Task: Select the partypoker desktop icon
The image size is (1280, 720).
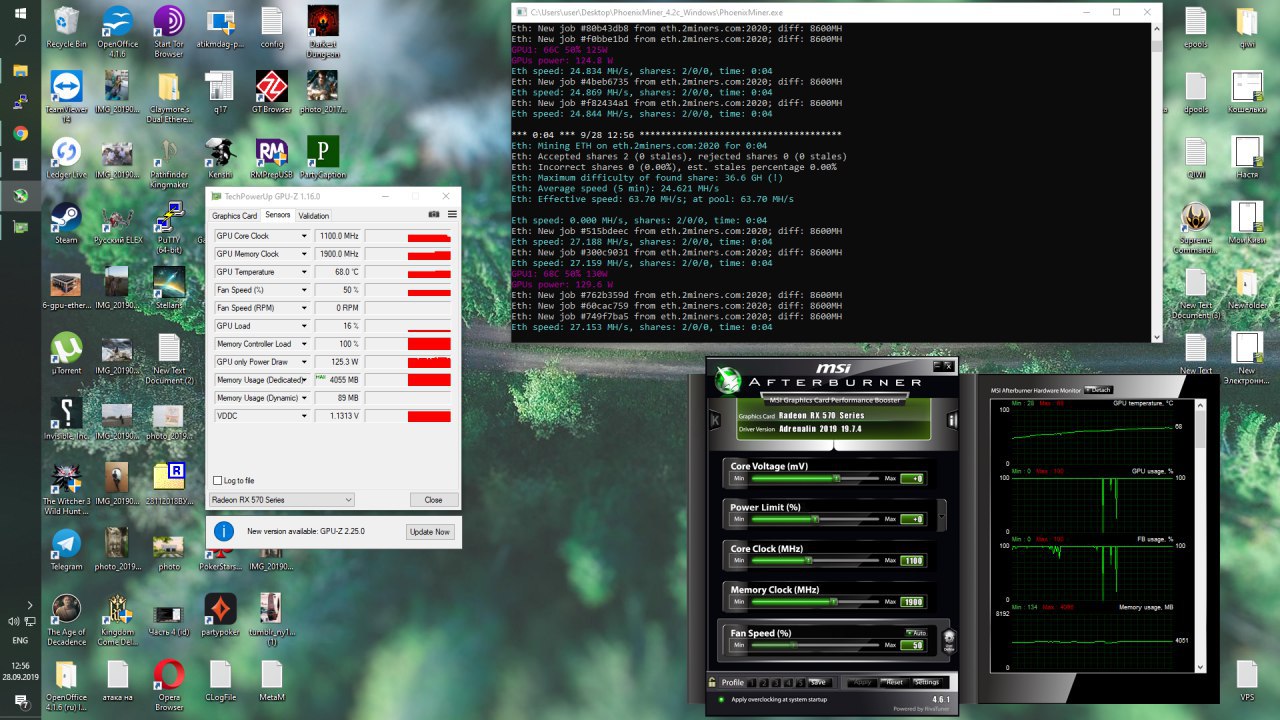Action: (x=220, y=615)
